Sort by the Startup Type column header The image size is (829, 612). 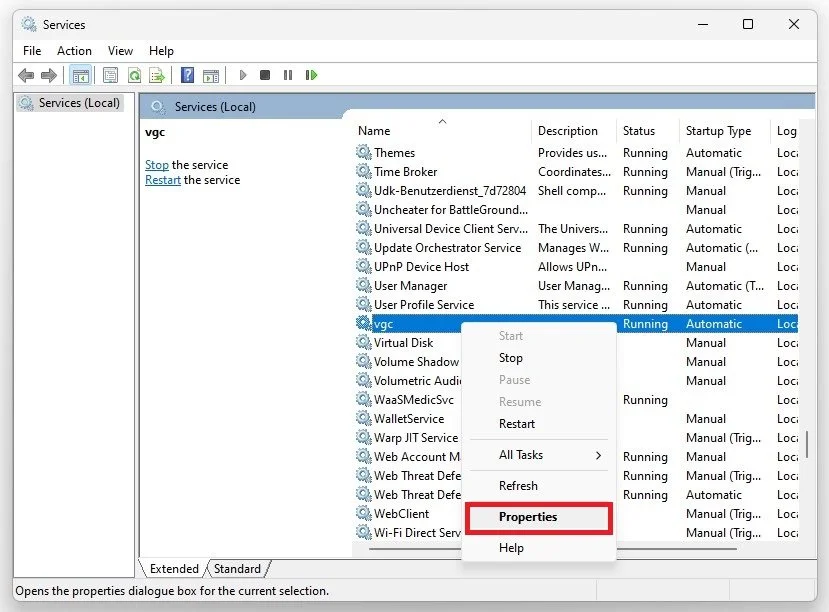tap(718, 131)
